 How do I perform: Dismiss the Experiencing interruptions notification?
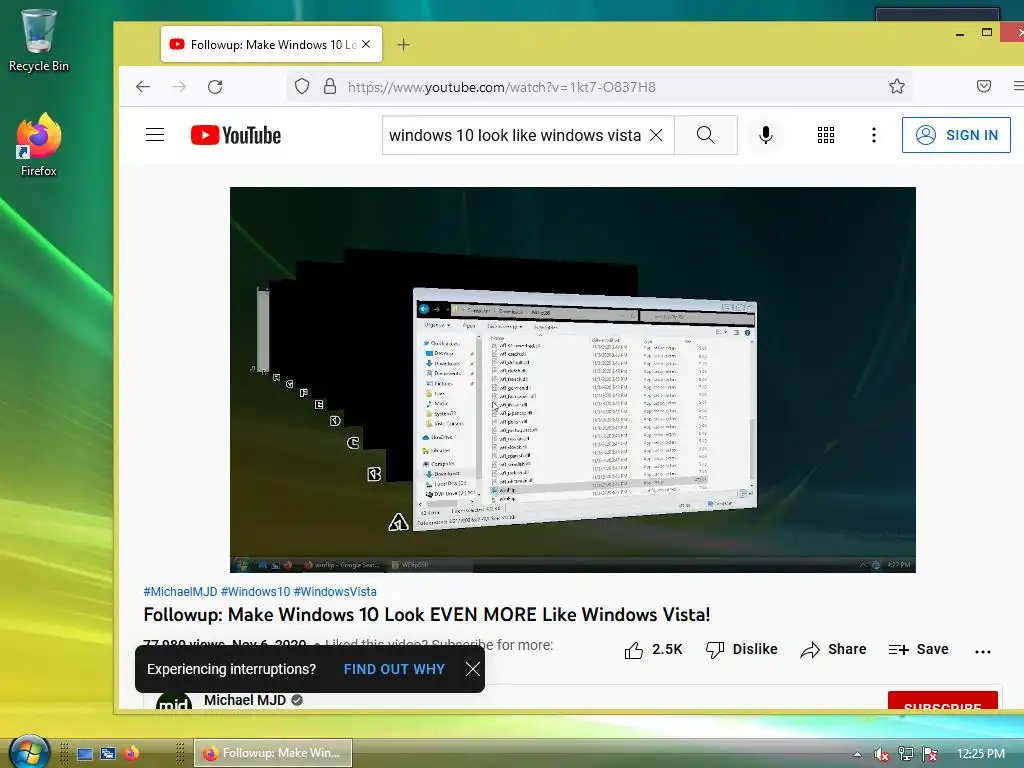473,669
